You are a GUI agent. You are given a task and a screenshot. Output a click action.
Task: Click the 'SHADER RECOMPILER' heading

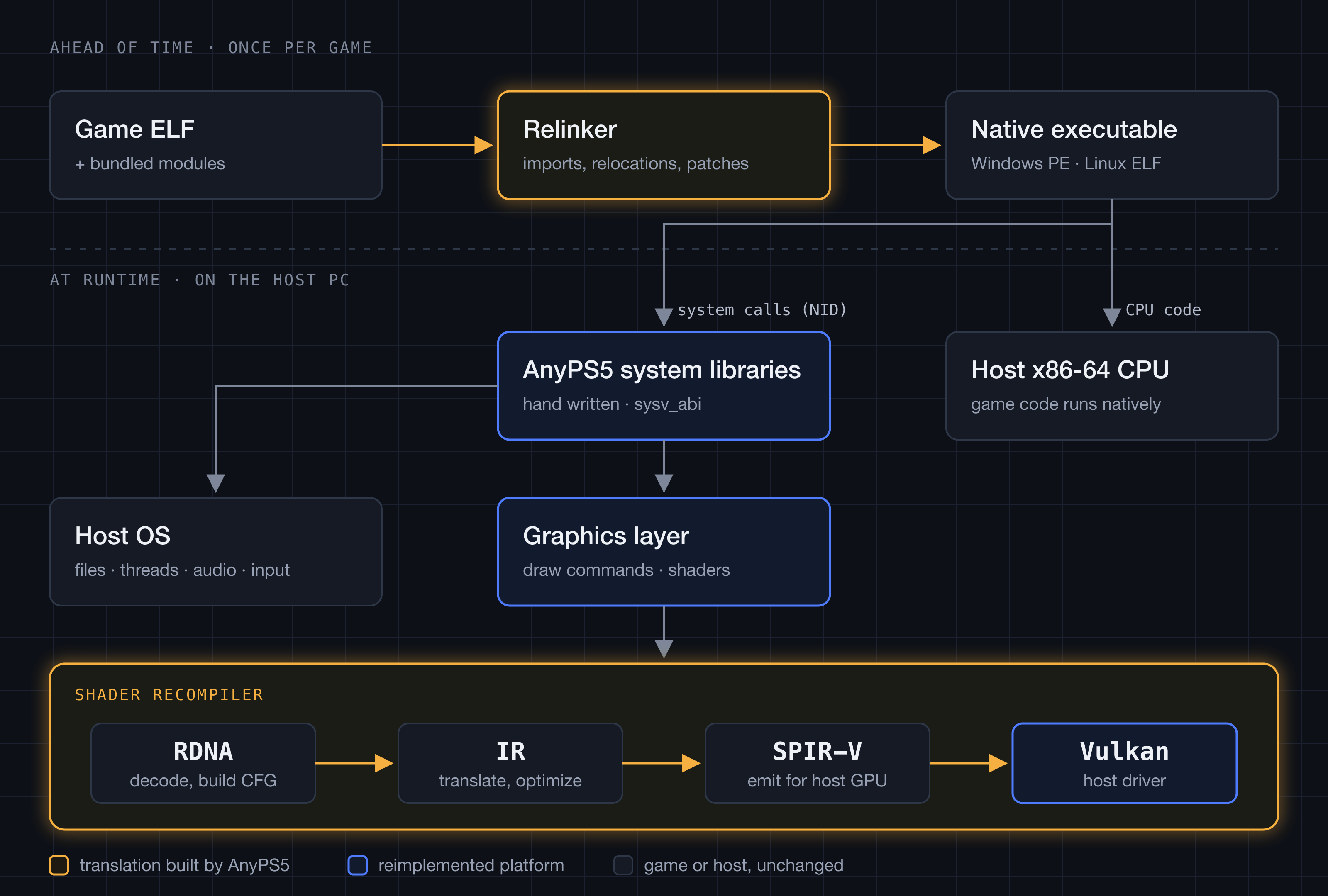click(169, 695)
